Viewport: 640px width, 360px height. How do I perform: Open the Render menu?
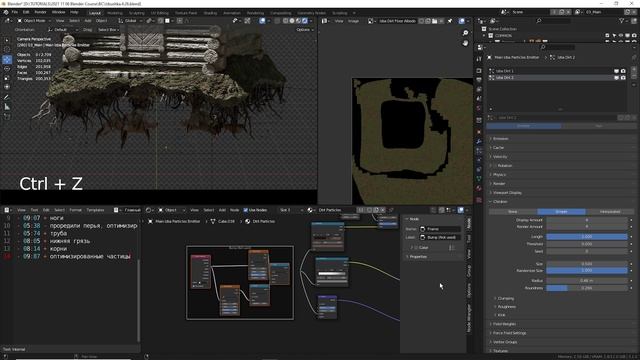pos(40,12)
